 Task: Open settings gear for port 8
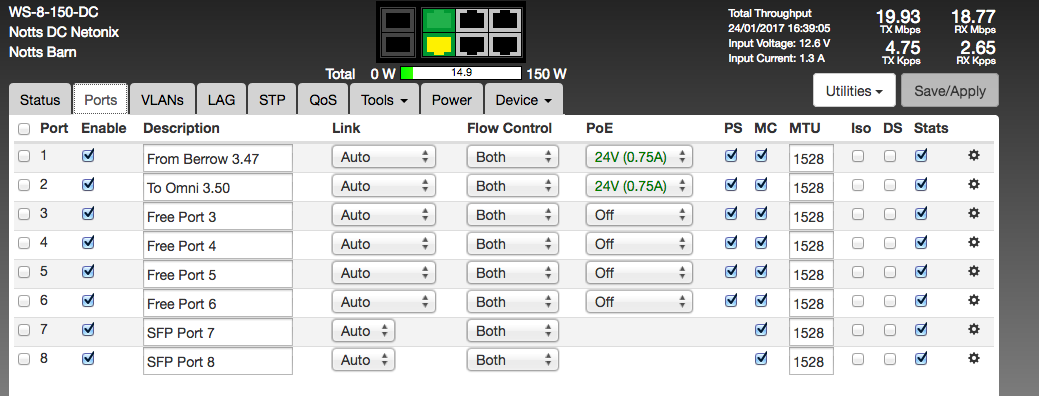973,358
